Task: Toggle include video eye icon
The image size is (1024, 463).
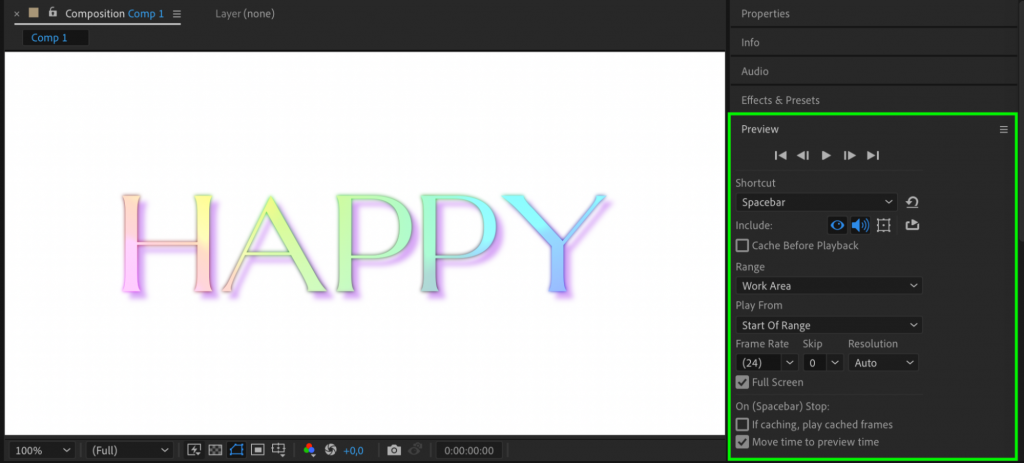Action: (x=837, y=225)
